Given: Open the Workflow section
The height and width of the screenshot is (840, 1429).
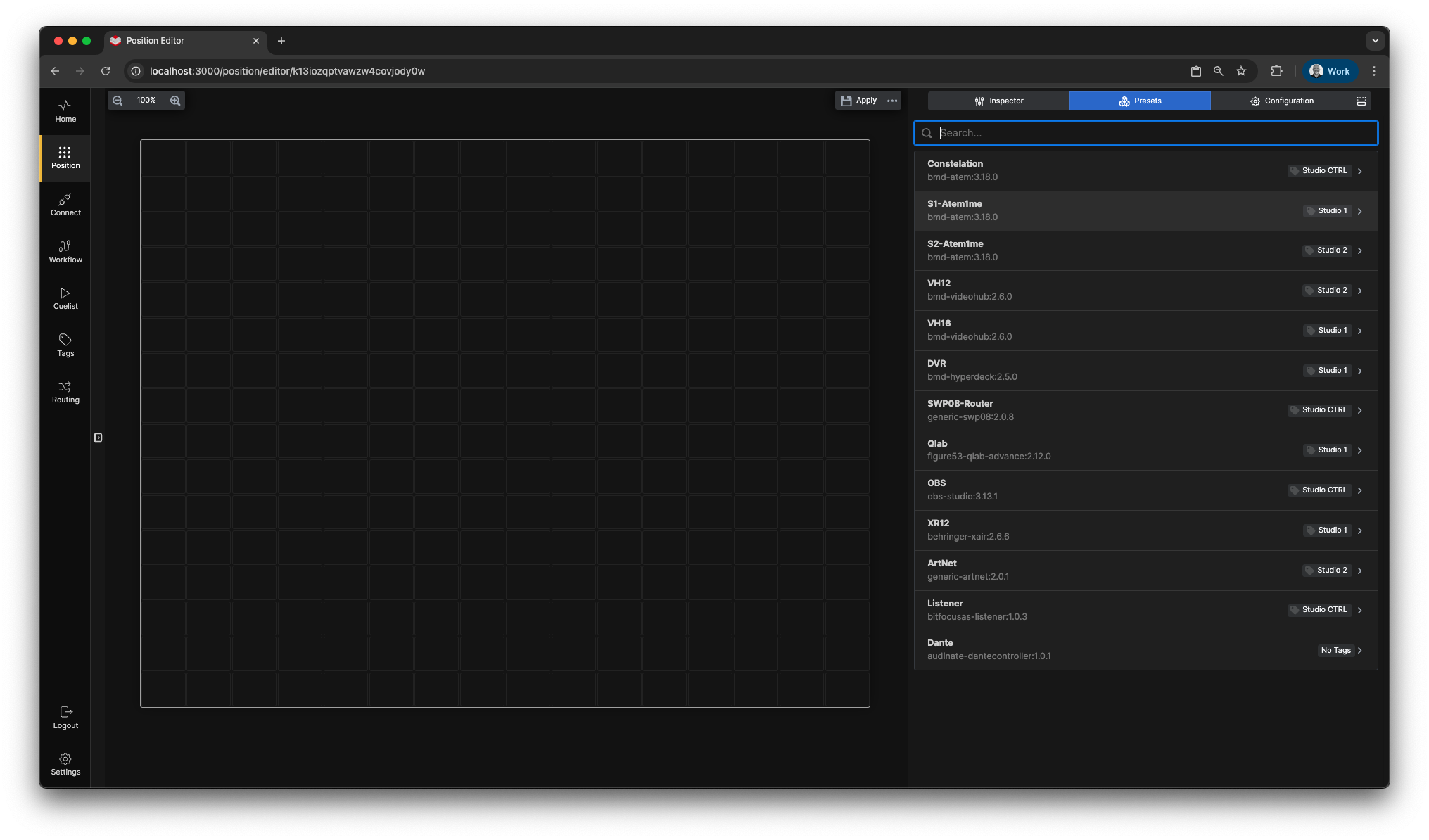Looking at the screenshot, I should (x=65, y=252).
